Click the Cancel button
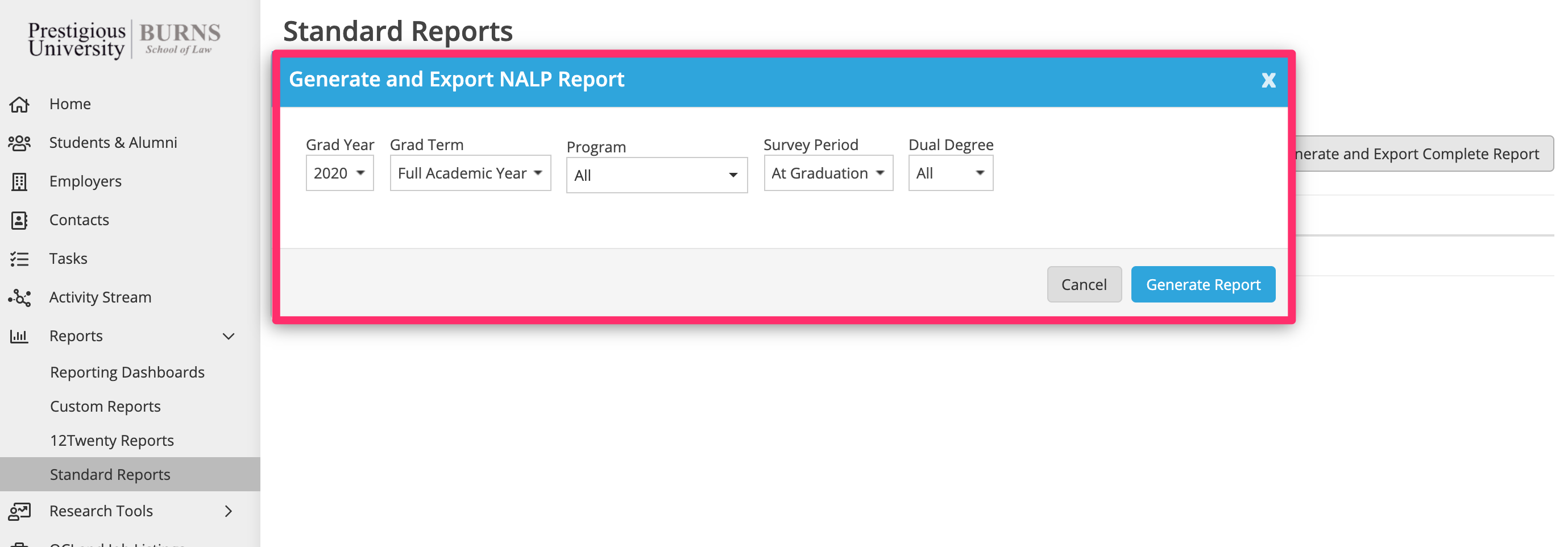This screenshot has height=547, width=1568. (1084, 285)
